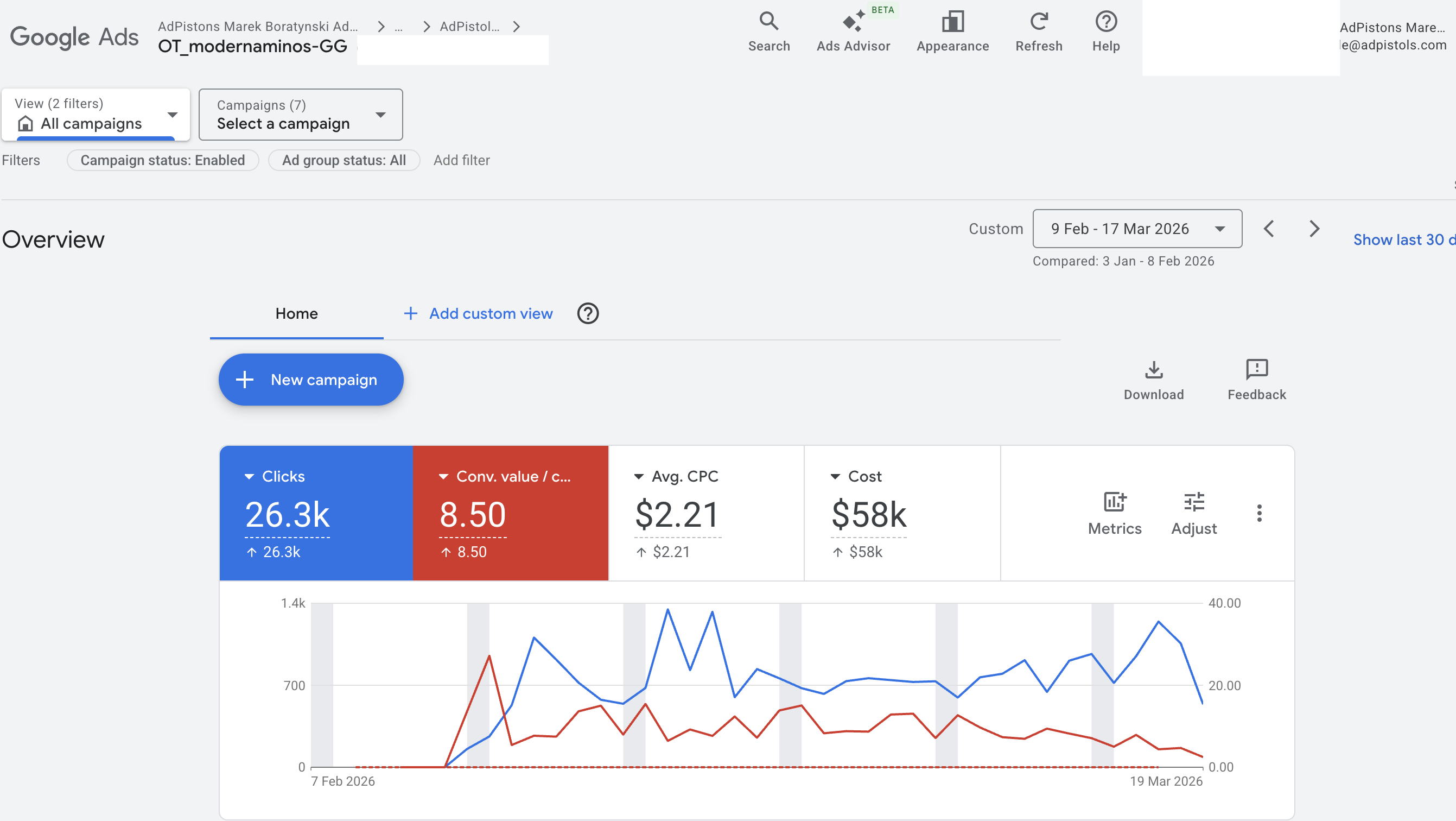Screen dimensions: 1456x821
Task: Download the overview report
Action: pos(1153,380)
